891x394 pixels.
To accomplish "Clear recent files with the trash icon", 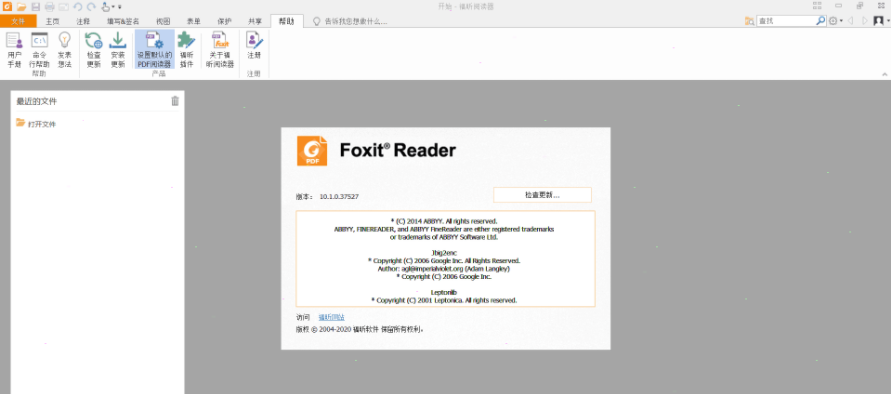I will point(175,101).
